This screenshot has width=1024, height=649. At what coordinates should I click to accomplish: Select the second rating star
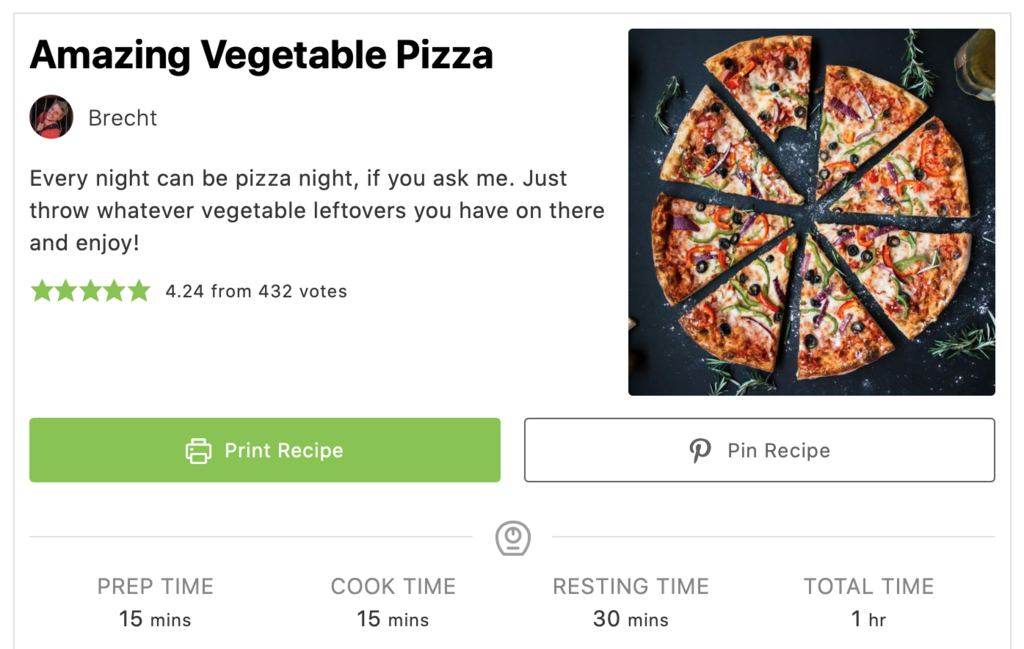coord(66,290)
